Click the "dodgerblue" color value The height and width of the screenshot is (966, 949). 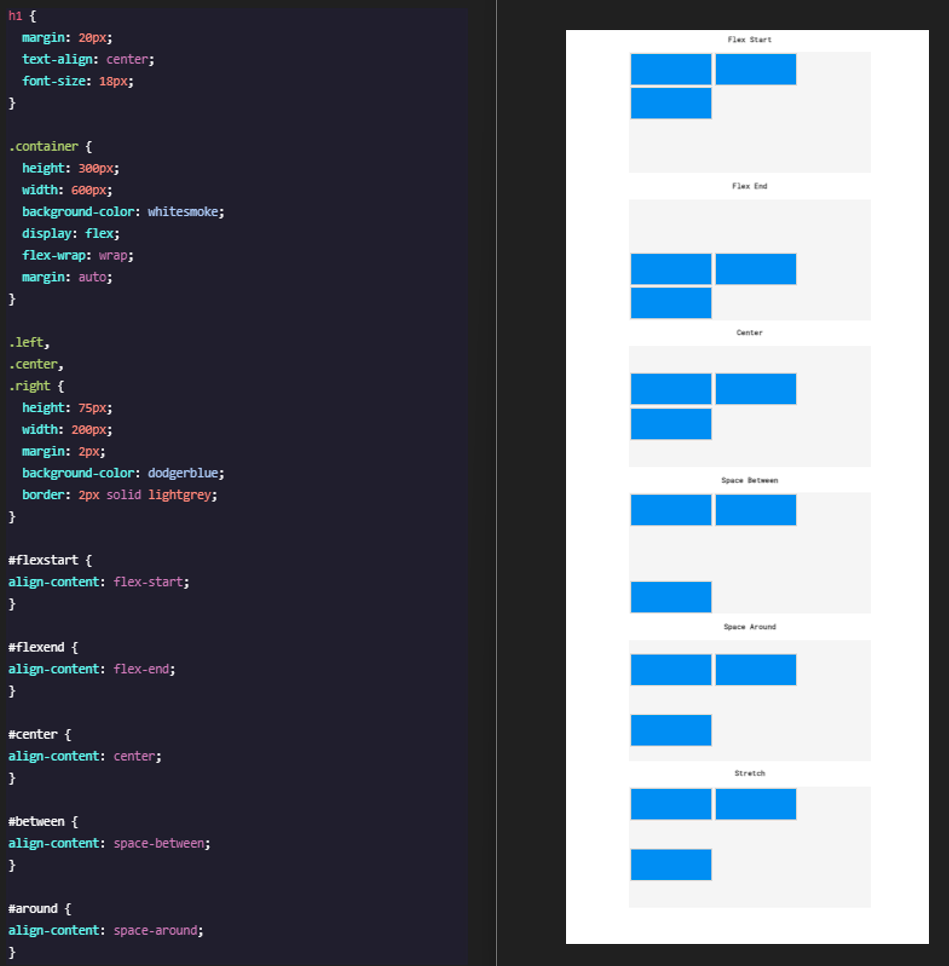(x=182, y=473)
